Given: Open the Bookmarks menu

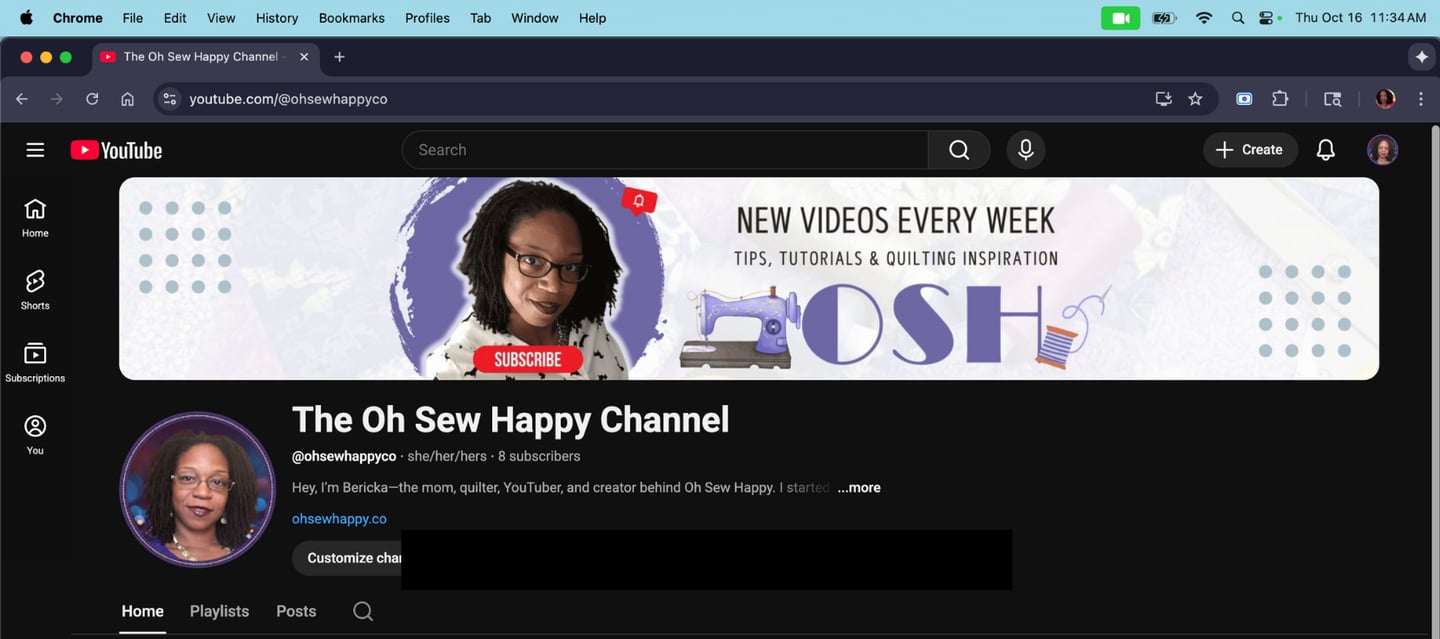Looking at the screenshot, I should 352,18.
